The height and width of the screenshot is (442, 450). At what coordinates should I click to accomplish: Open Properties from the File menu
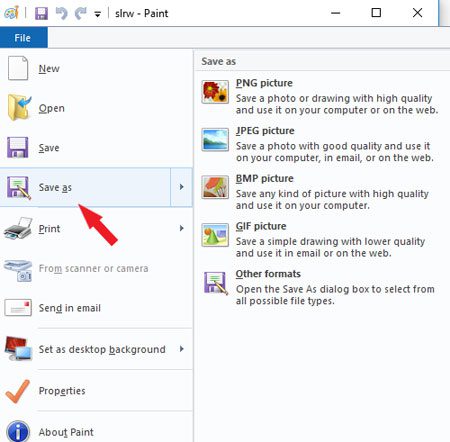(x=62, y=391)
